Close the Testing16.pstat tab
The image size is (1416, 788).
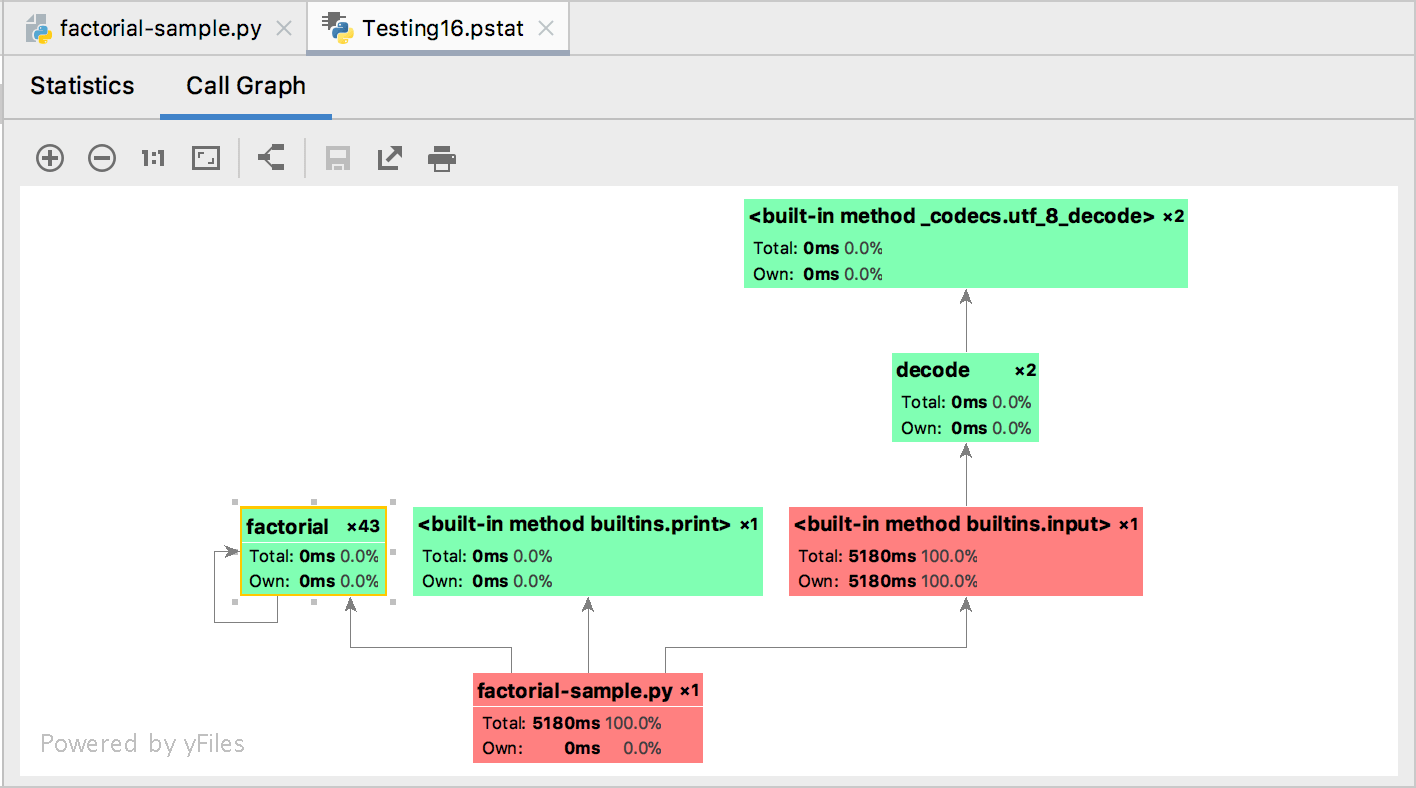[x=545, y=28]
